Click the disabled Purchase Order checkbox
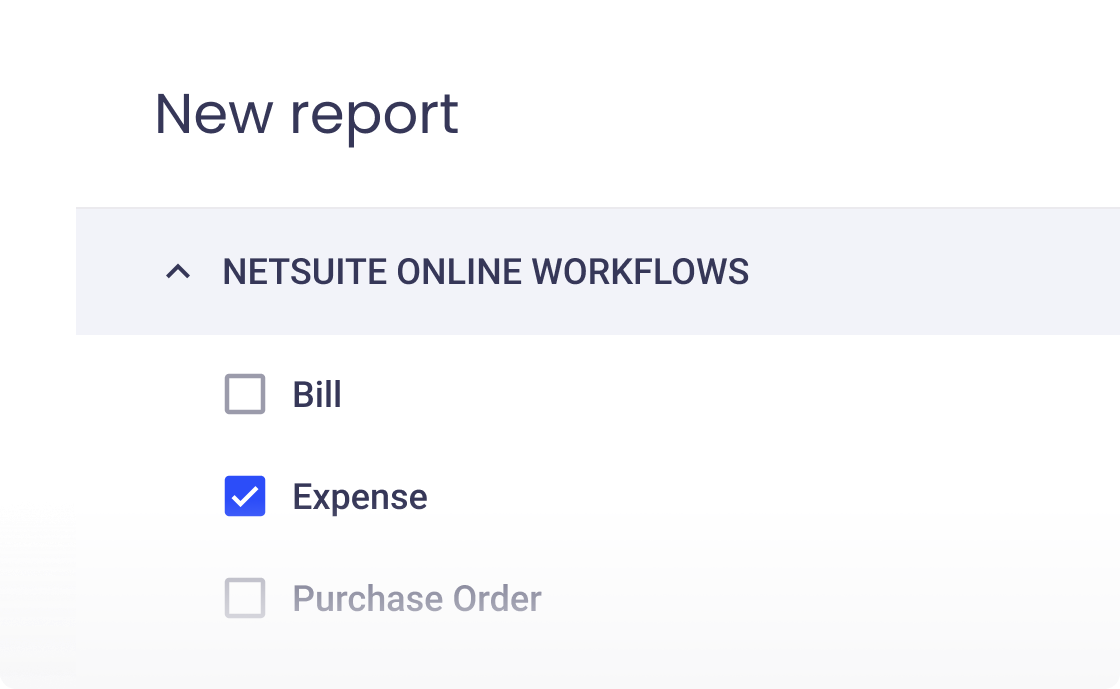1120x689 pixels. (x=244, y=599)
